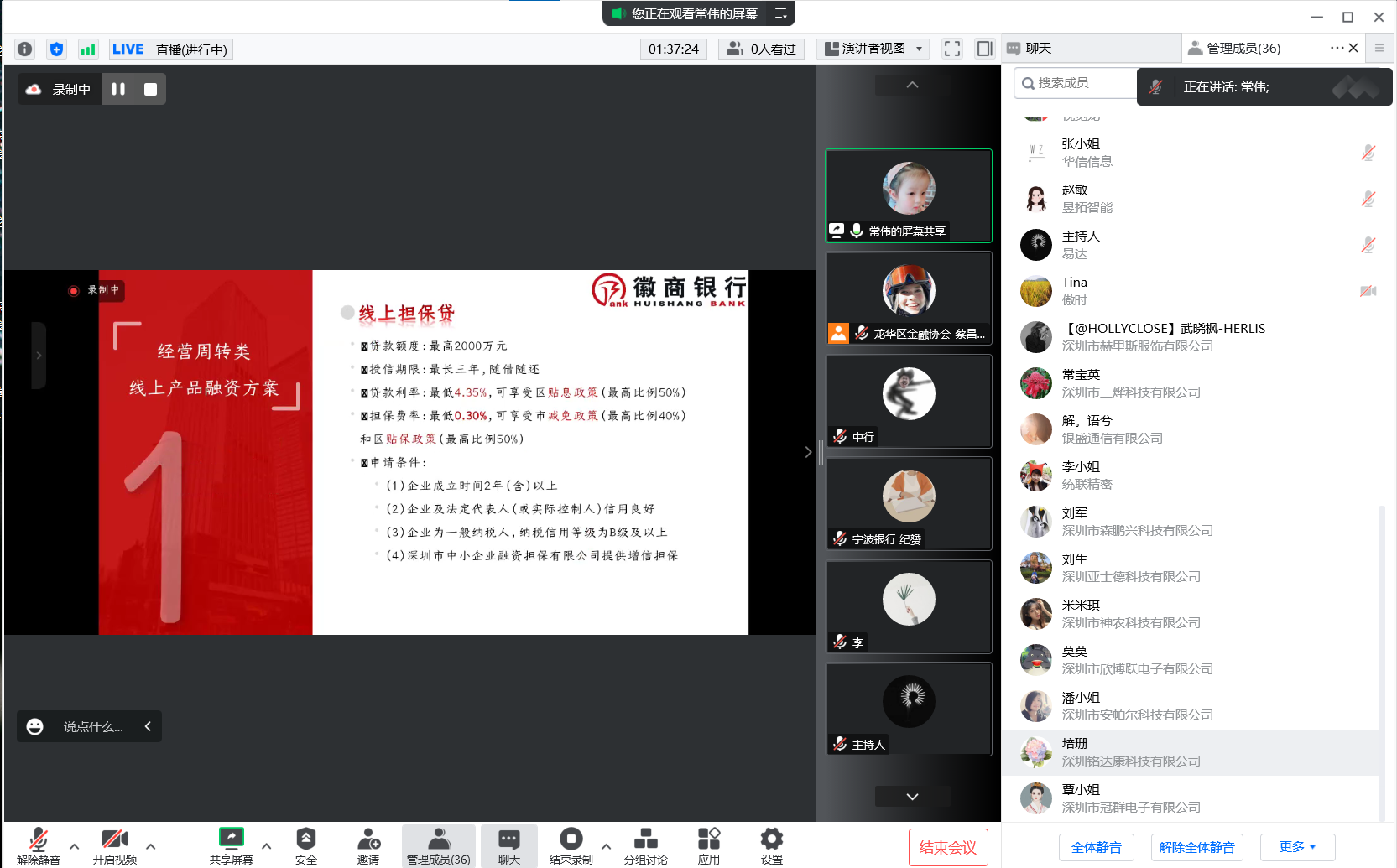The image size is (1397, 868).
Task: Open the emoji reaction button
Action: tap(34, 726)
